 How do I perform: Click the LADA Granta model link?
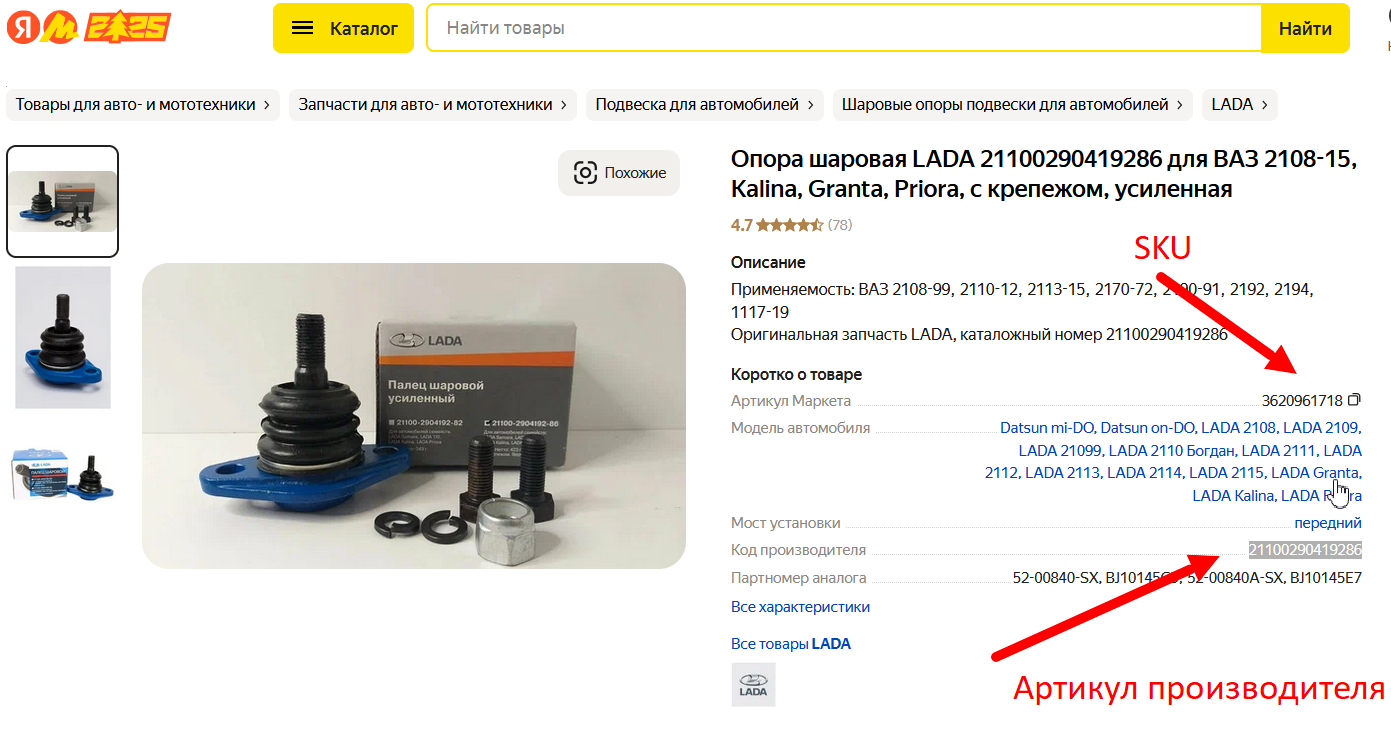[1314, 473]
